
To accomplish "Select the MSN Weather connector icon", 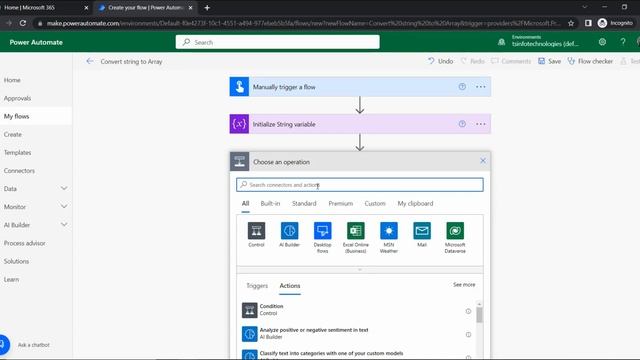I will point(389,231).
